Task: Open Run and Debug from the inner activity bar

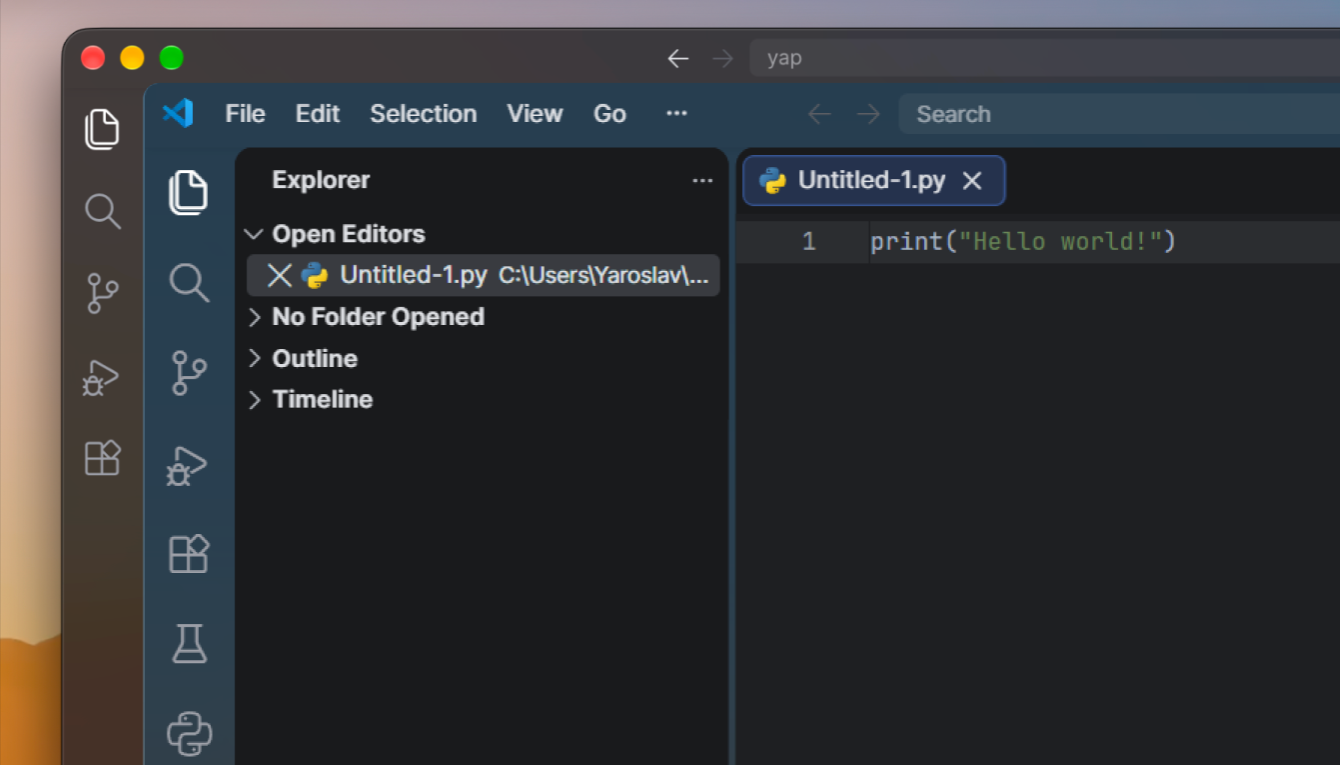Action: coord(187,465)
